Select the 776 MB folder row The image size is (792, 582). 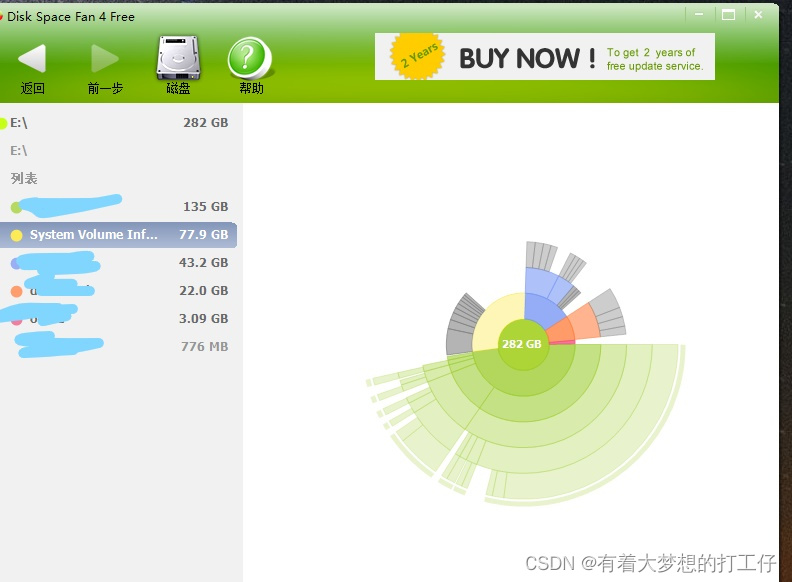(x=118, y=347)
